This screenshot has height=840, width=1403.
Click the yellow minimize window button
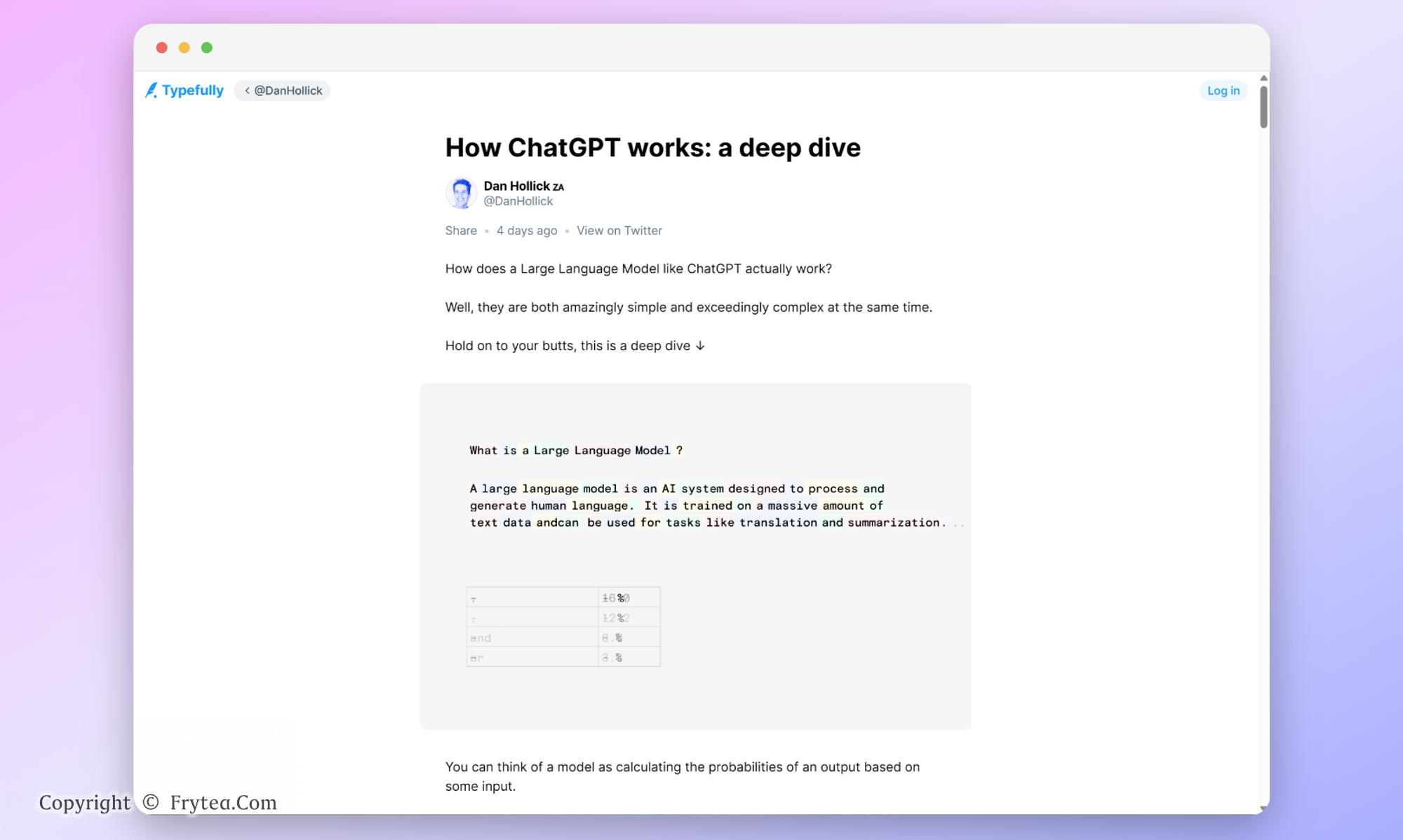pyautogui.click(x=184, y=48)
